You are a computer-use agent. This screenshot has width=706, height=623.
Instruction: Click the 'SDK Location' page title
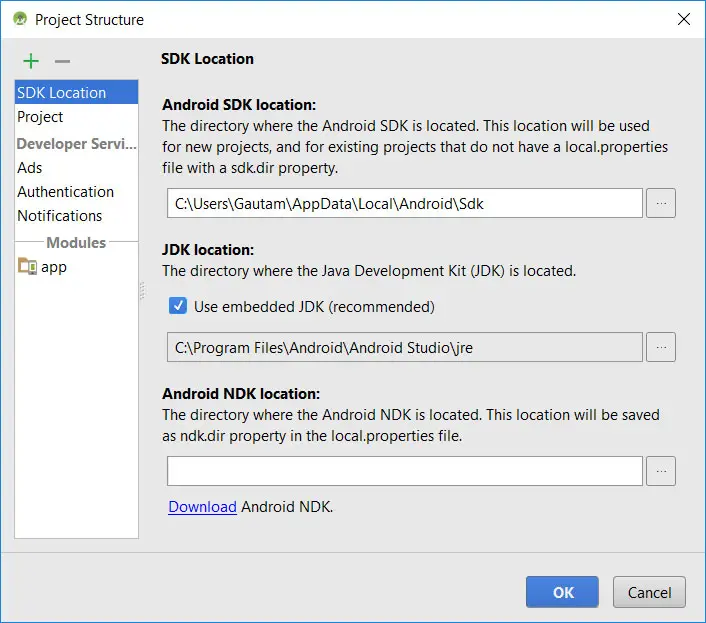[x=207, y=59]
